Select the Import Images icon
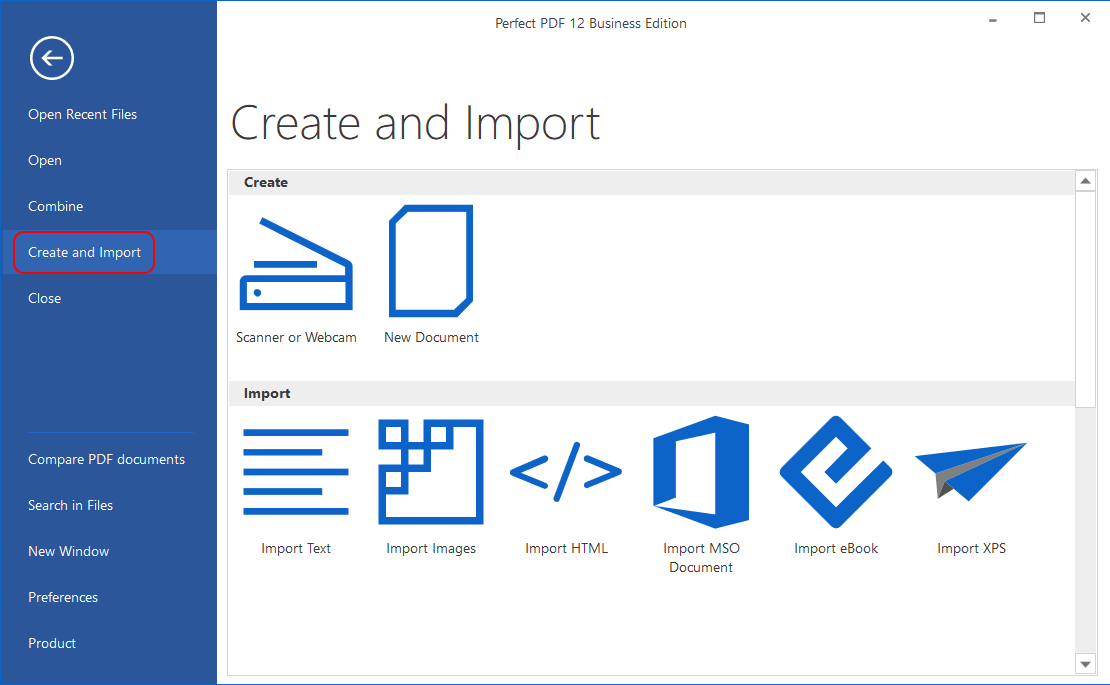Image resolution: width=1110 pixels, height=685 pixels. point(431,472)
